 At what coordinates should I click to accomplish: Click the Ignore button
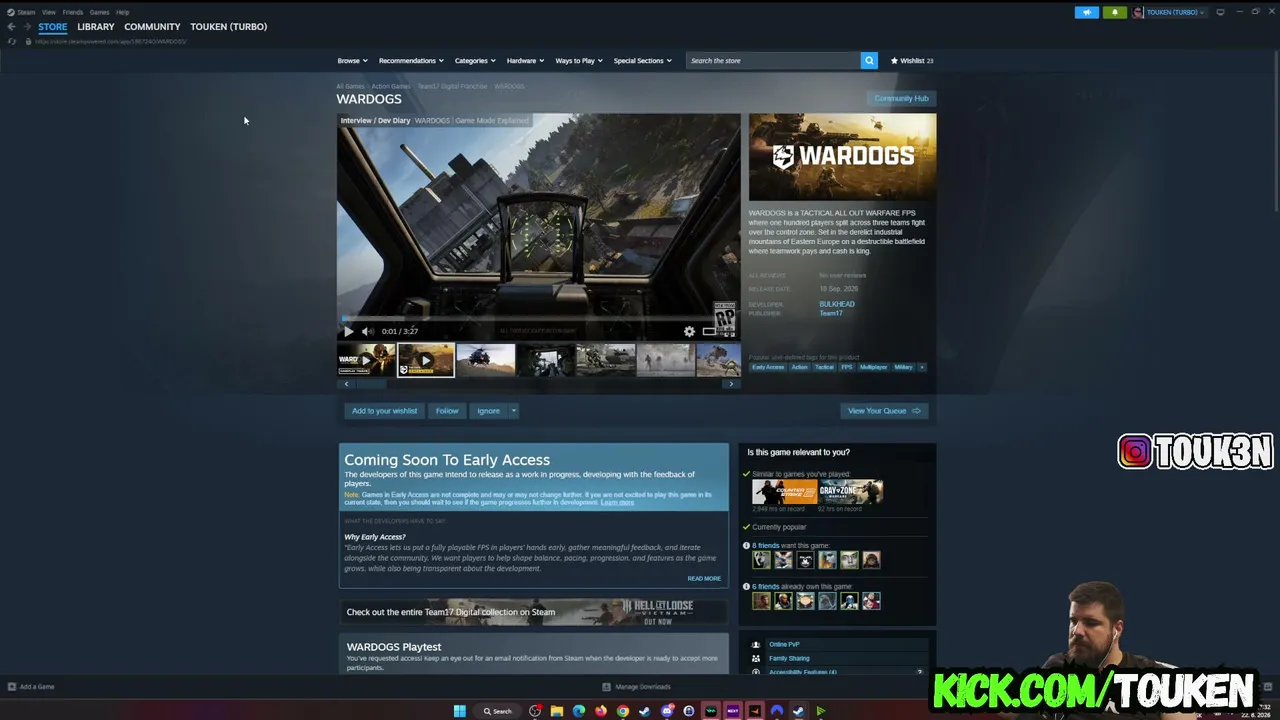point(488,411)
